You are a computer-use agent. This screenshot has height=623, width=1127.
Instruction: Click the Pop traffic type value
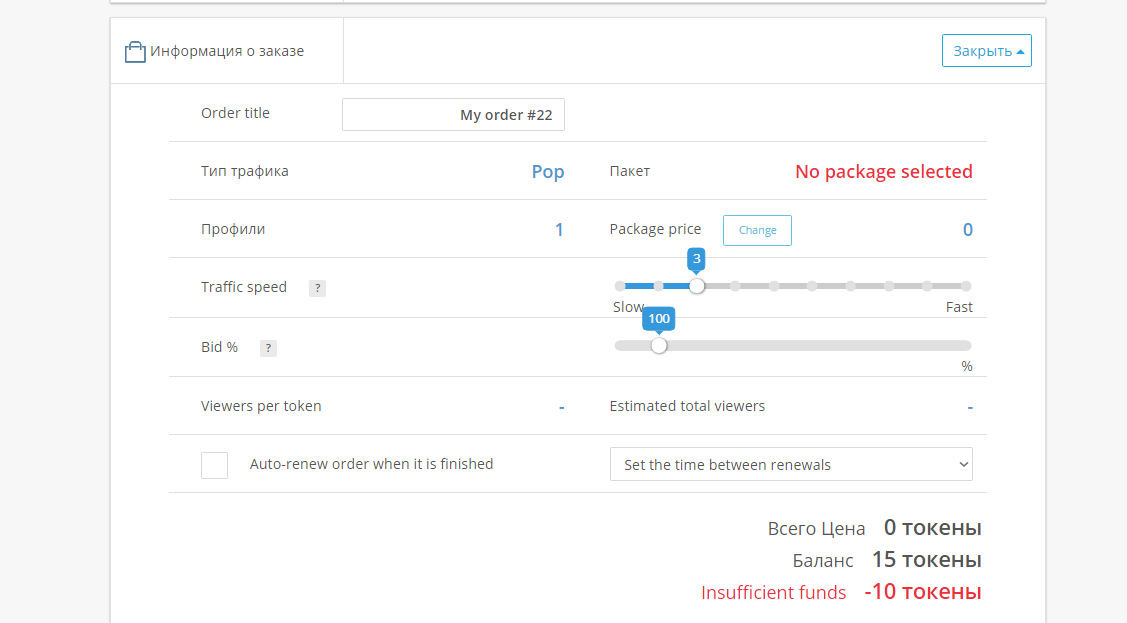pos(548,172)
